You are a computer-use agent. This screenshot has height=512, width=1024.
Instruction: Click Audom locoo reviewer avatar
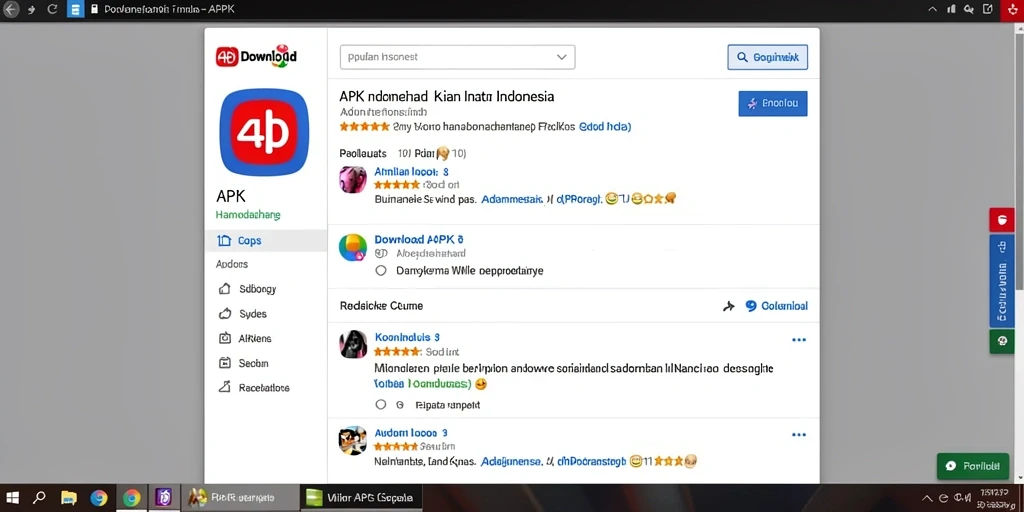click(x=353, y=440)
